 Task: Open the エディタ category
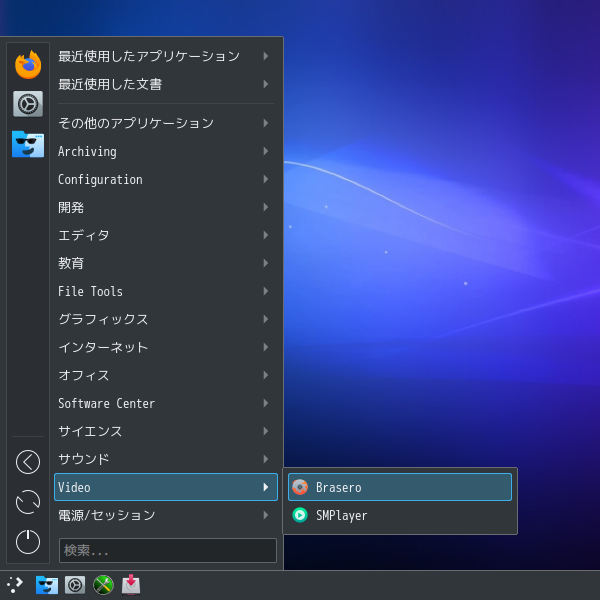tap(166, 235)
